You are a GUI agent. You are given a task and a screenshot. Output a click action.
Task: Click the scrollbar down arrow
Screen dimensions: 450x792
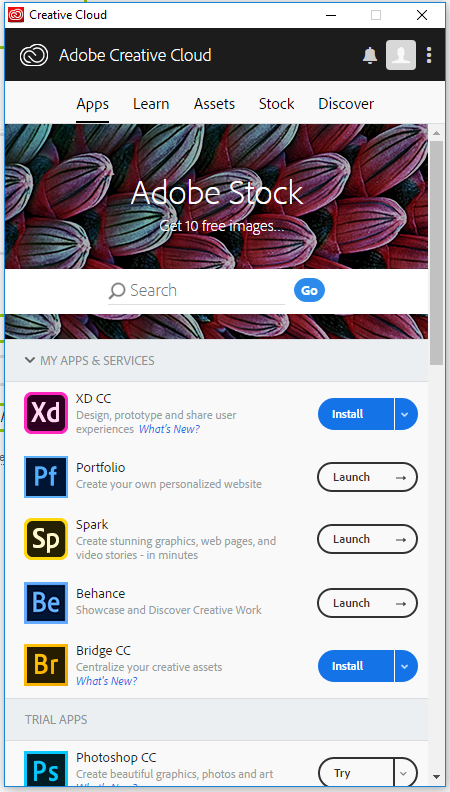[x=436, y=776]
